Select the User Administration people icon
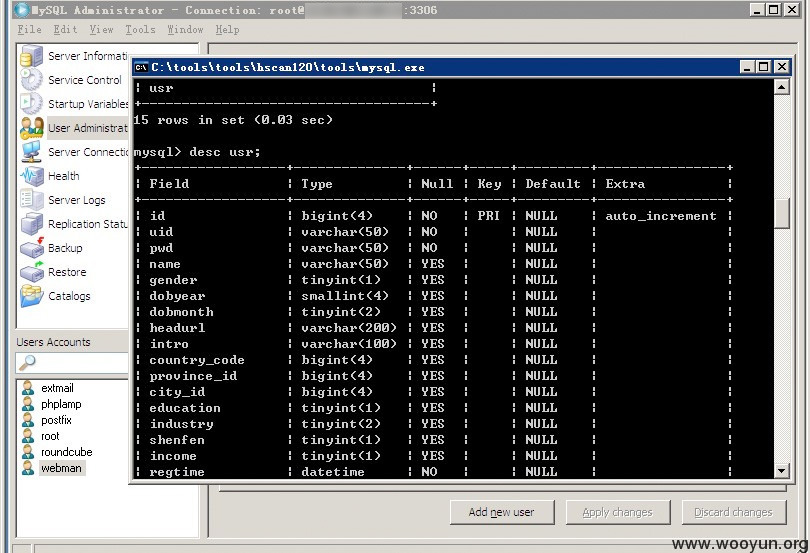Viewport: 810px width, 553px height. [32, 128]
